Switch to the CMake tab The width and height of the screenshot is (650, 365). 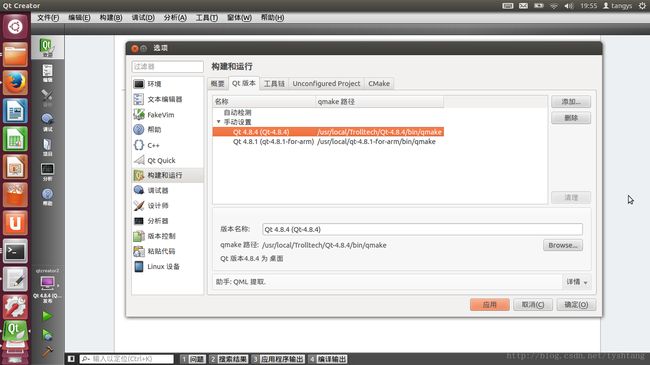[x=379, y=84]
